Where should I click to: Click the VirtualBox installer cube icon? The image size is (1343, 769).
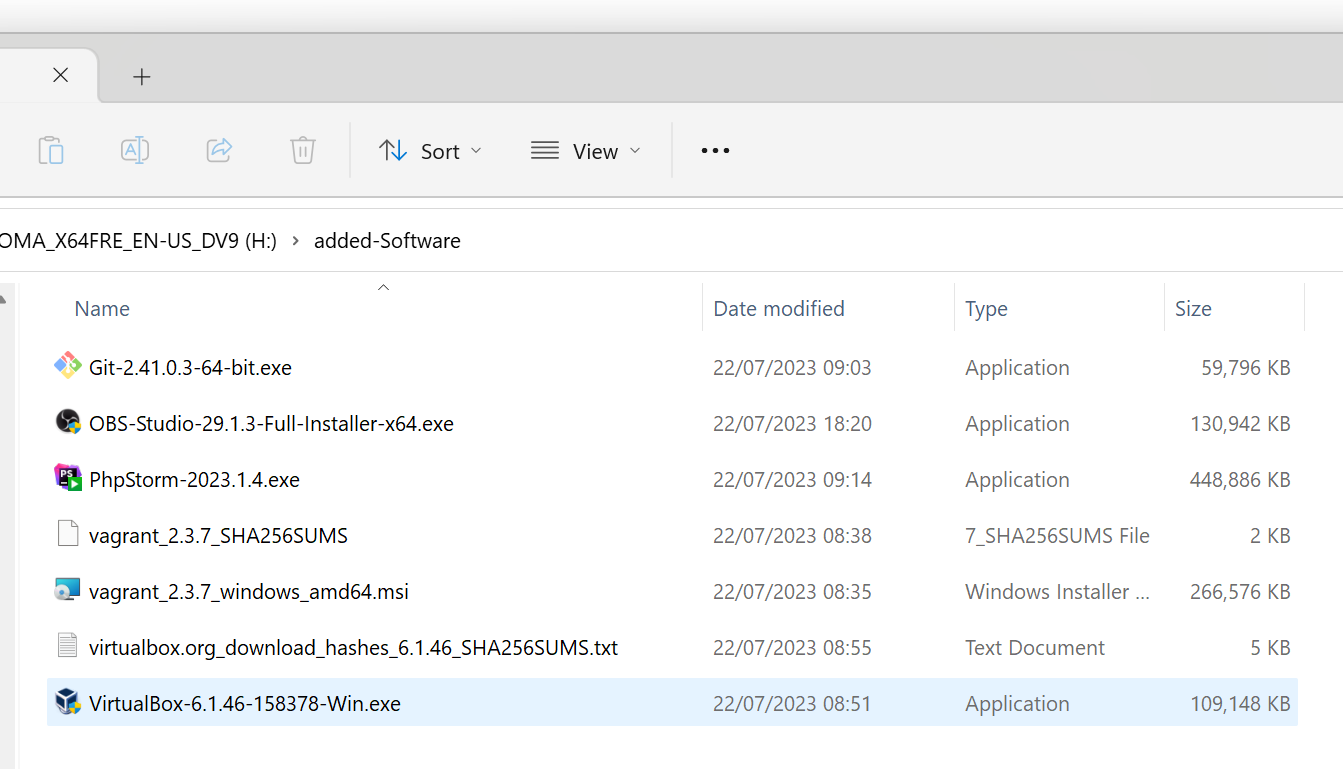pos(67,702)
